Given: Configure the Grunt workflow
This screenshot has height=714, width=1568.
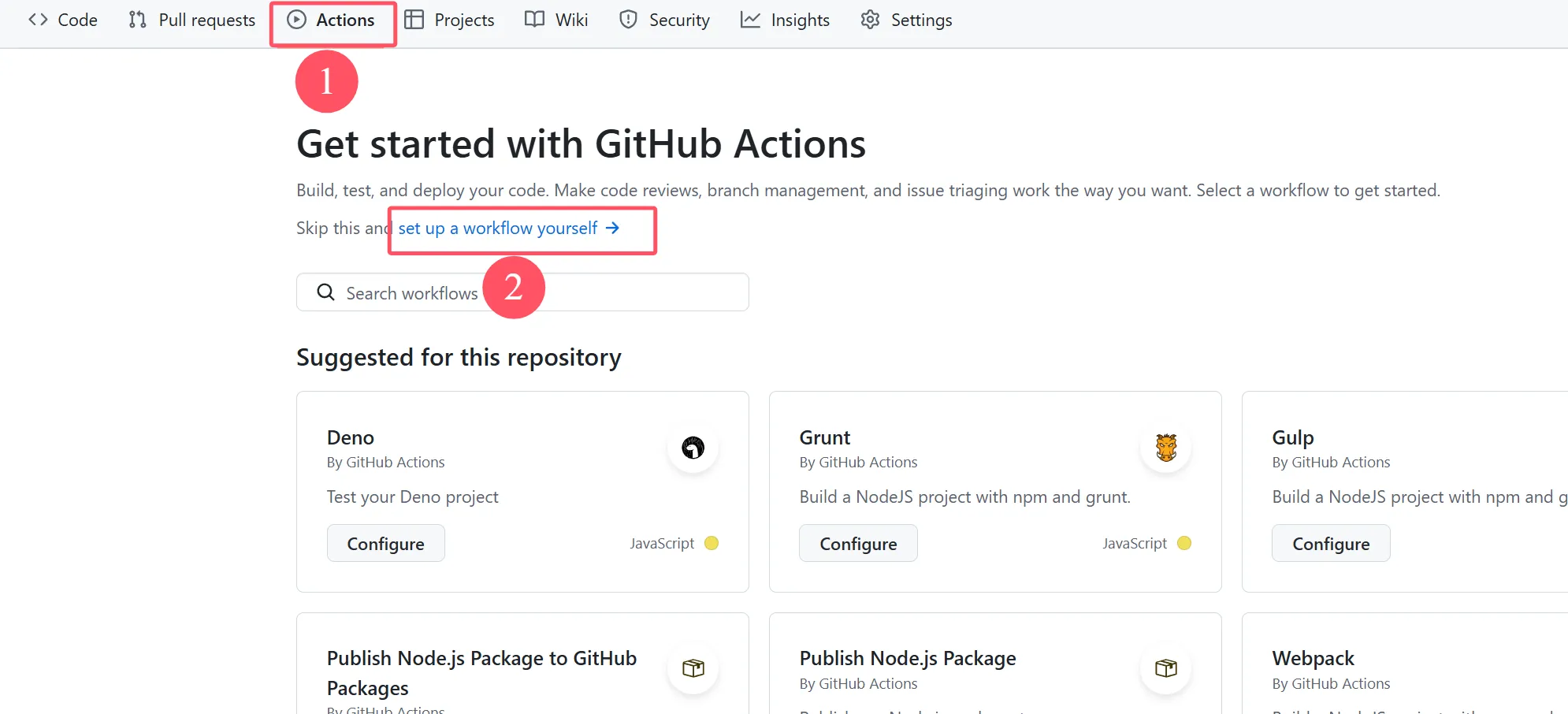Looking at the screenshot, I should coord(858,544).
